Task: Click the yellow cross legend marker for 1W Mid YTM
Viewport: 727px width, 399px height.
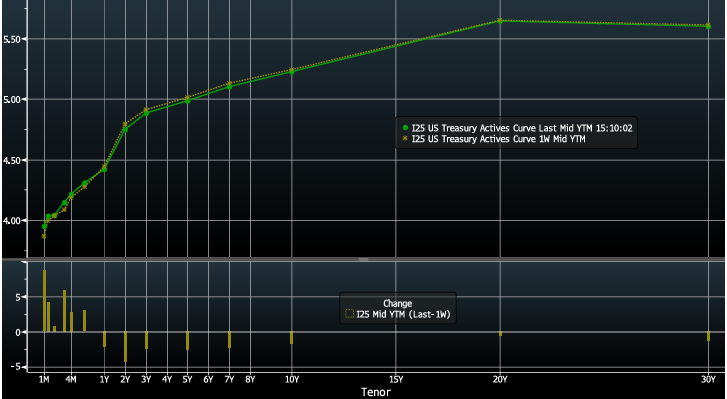Action: tap(405, 139)
